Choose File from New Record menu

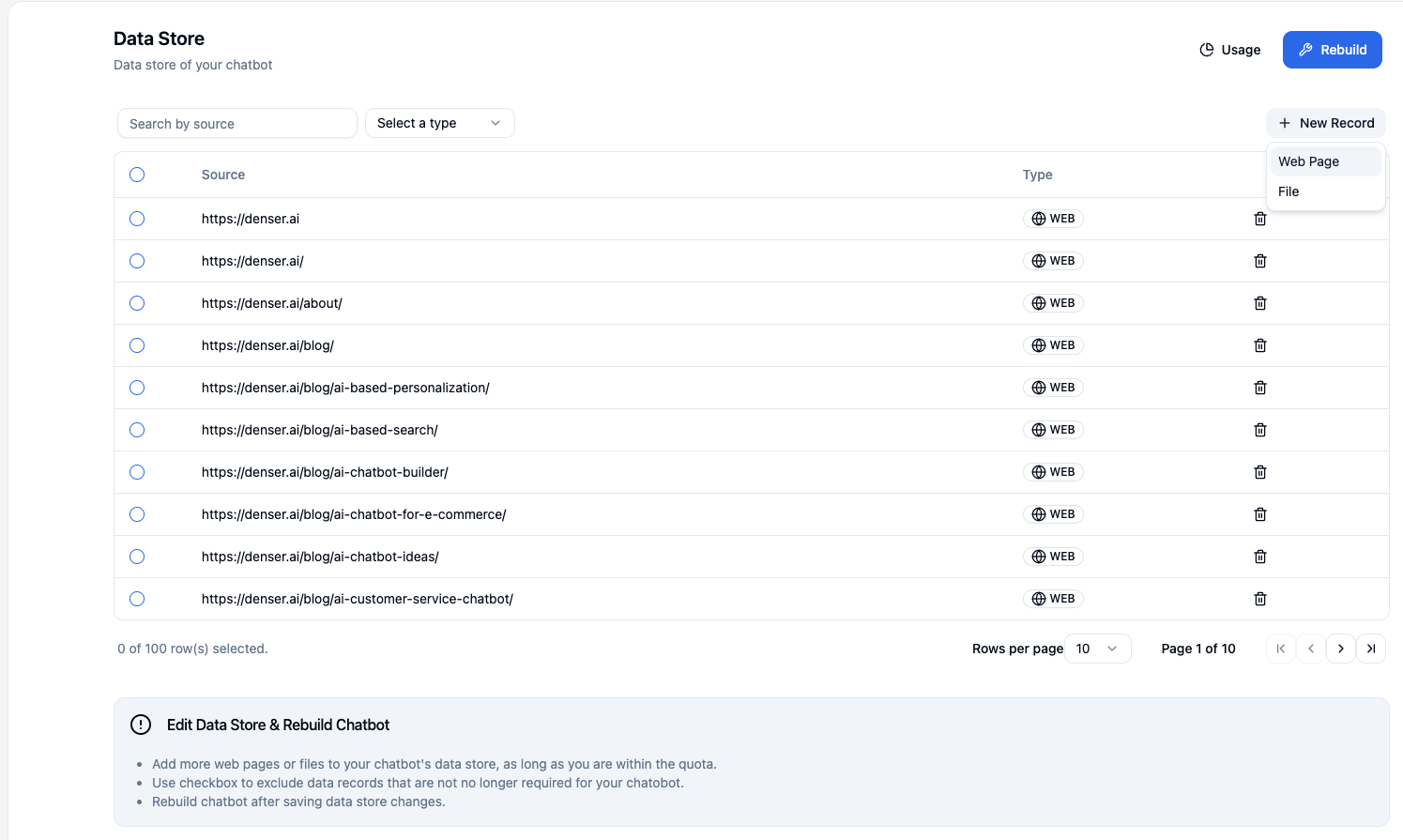pyautogui.click(x=1325, y=191)
